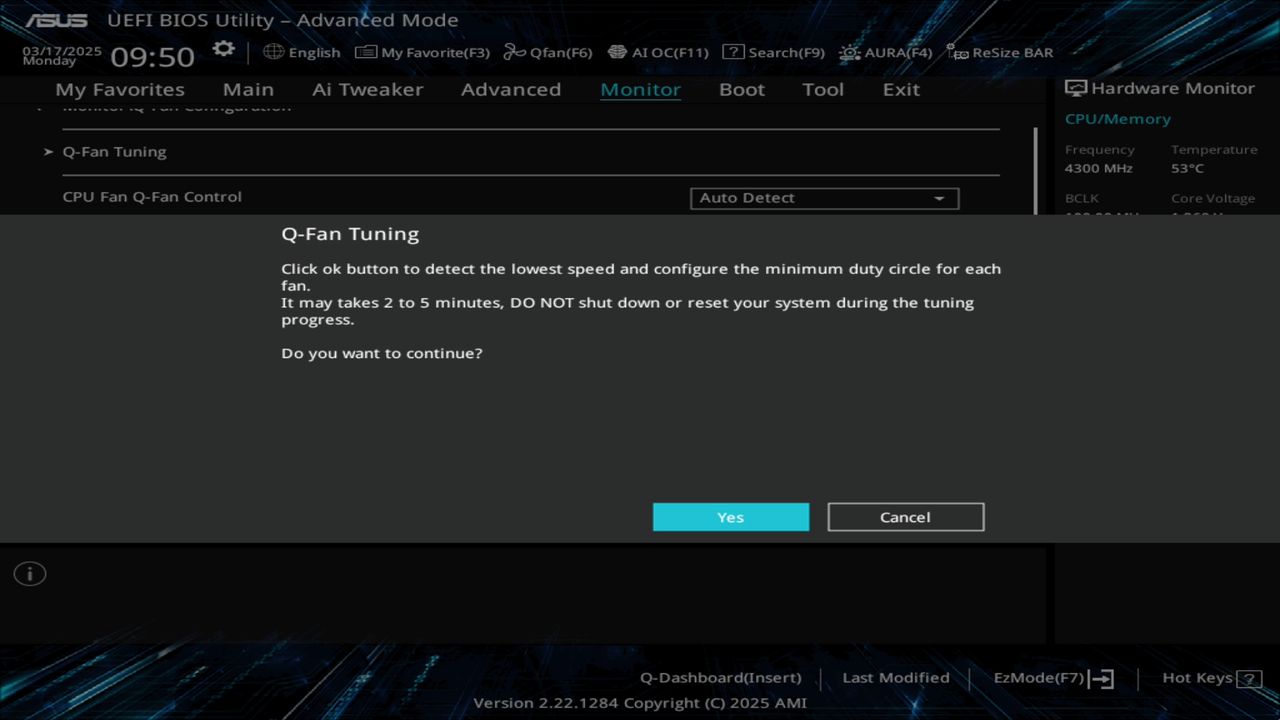Expand the Q-Fan Tuning entry
1280x720 pixels.
[115, 152]
